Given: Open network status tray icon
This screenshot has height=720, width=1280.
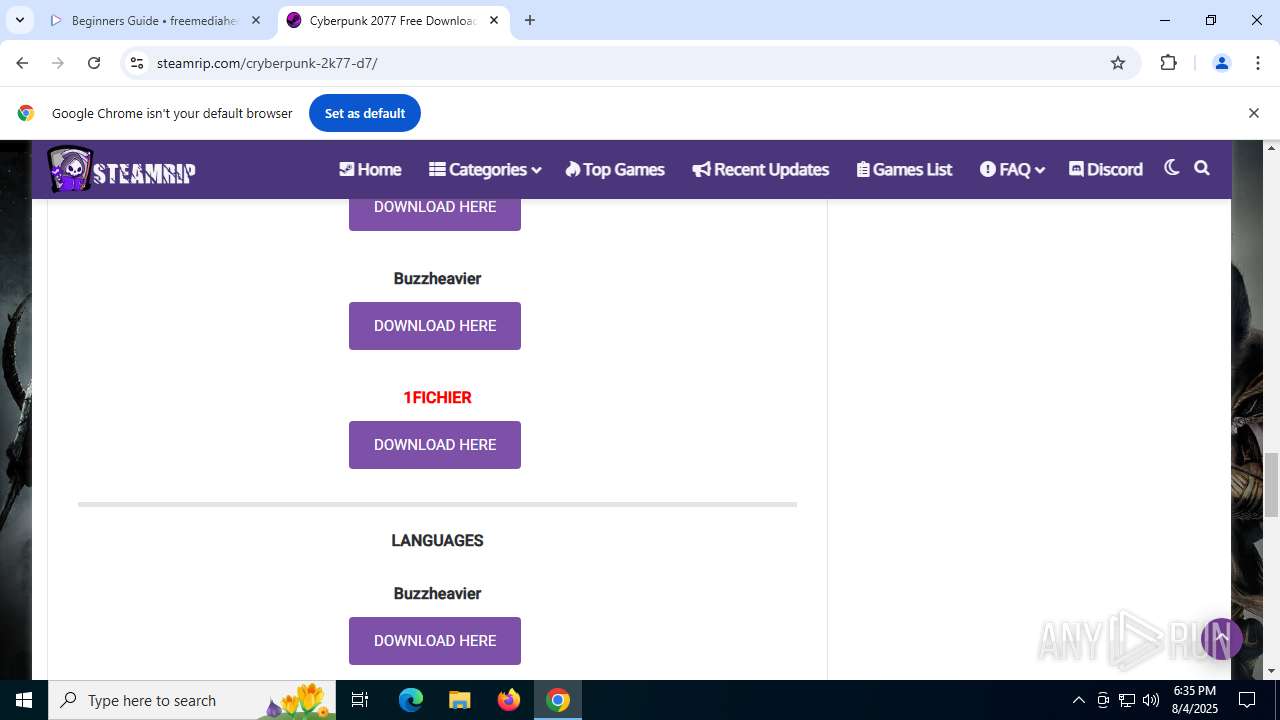Looking at the screenshot, I should [1127, 700].
